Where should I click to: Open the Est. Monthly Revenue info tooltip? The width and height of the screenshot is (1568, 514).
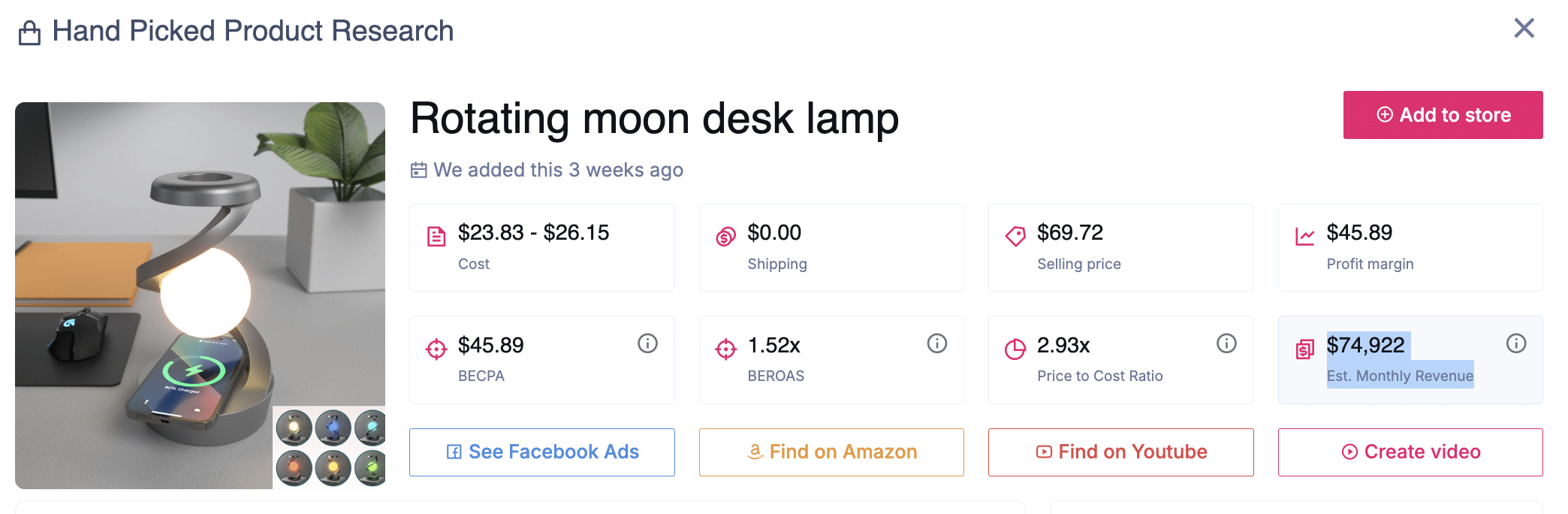pos(1515,343)
